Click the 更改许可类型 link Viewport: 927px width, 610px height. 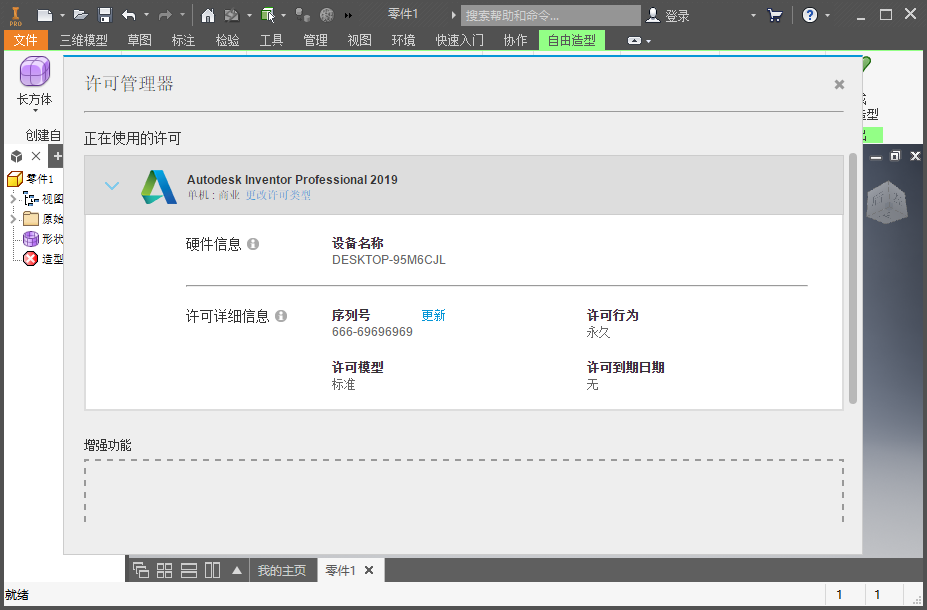click(278, 195)
